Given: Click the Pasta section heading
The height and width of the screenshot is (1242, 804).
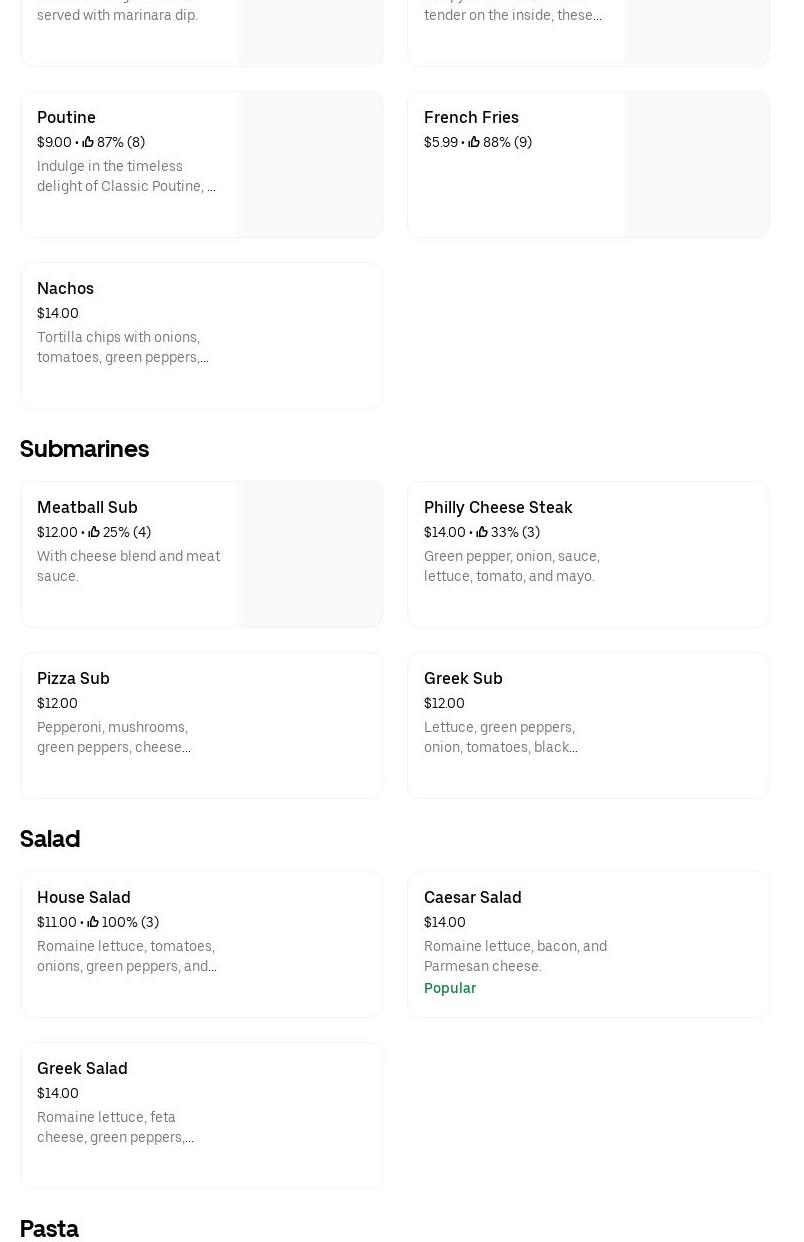Looking at the screenshot, I should point(49,1229).
